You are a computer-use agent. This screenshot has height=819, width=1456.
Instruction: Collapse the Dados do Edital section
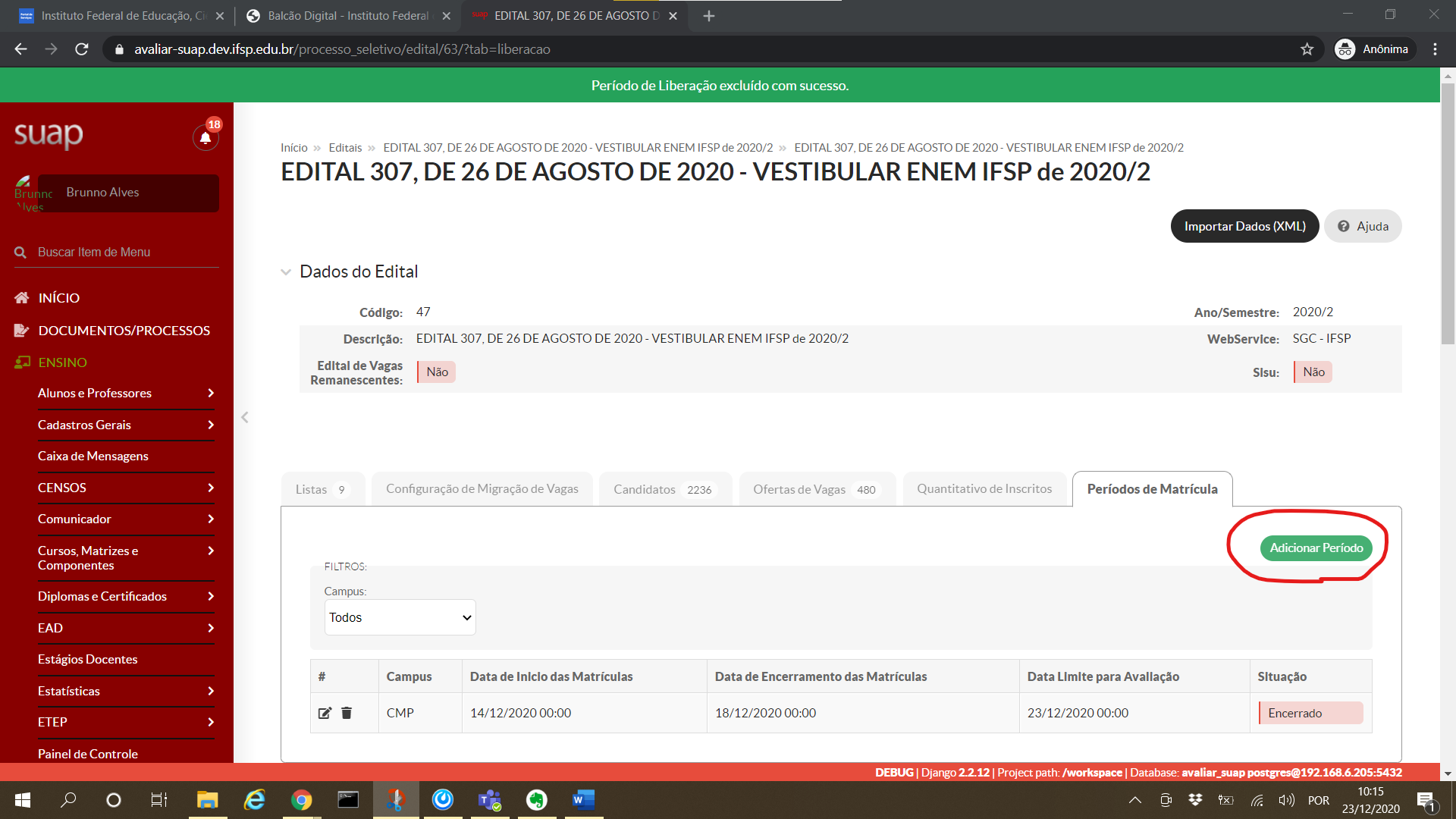(286, 271)
